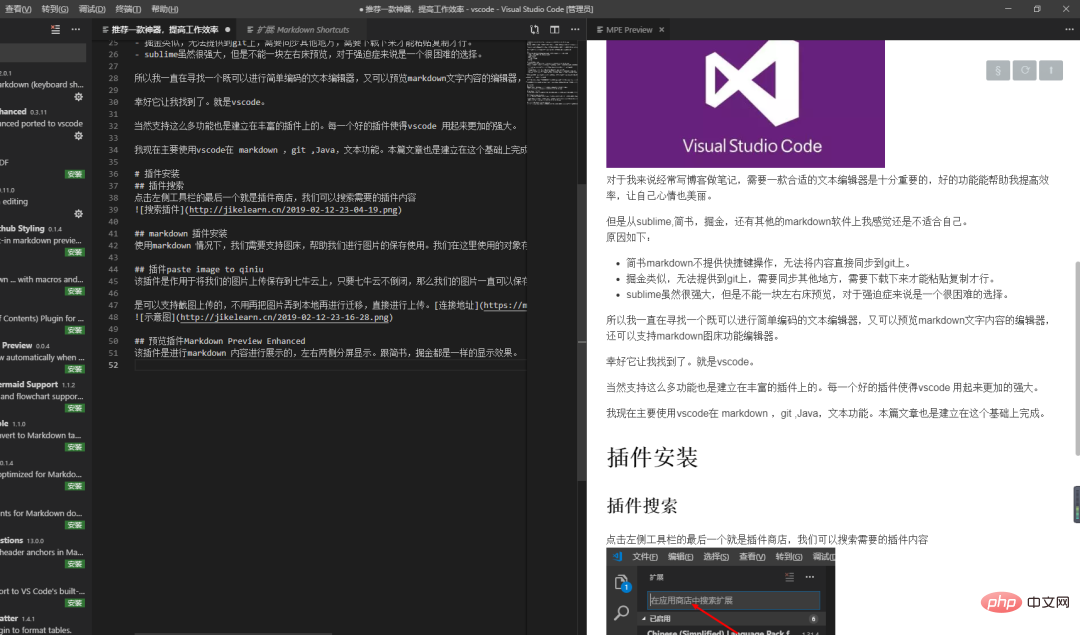This screenshot has width=1080, height=635.
Task: Open the 帮助 (Help) menu
Action: [x=164, y=9]
